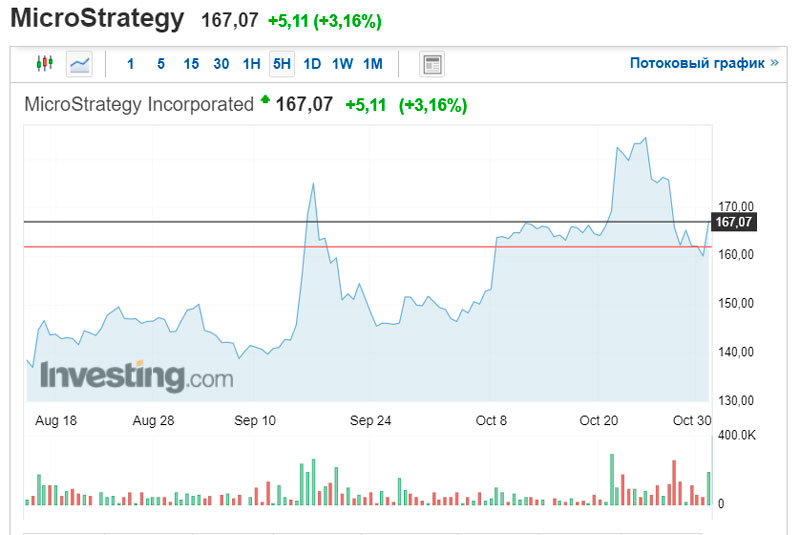Click the Oct 20 date marker on time axis
This screenshot has width=800, height=535.
tap(598, 421)
